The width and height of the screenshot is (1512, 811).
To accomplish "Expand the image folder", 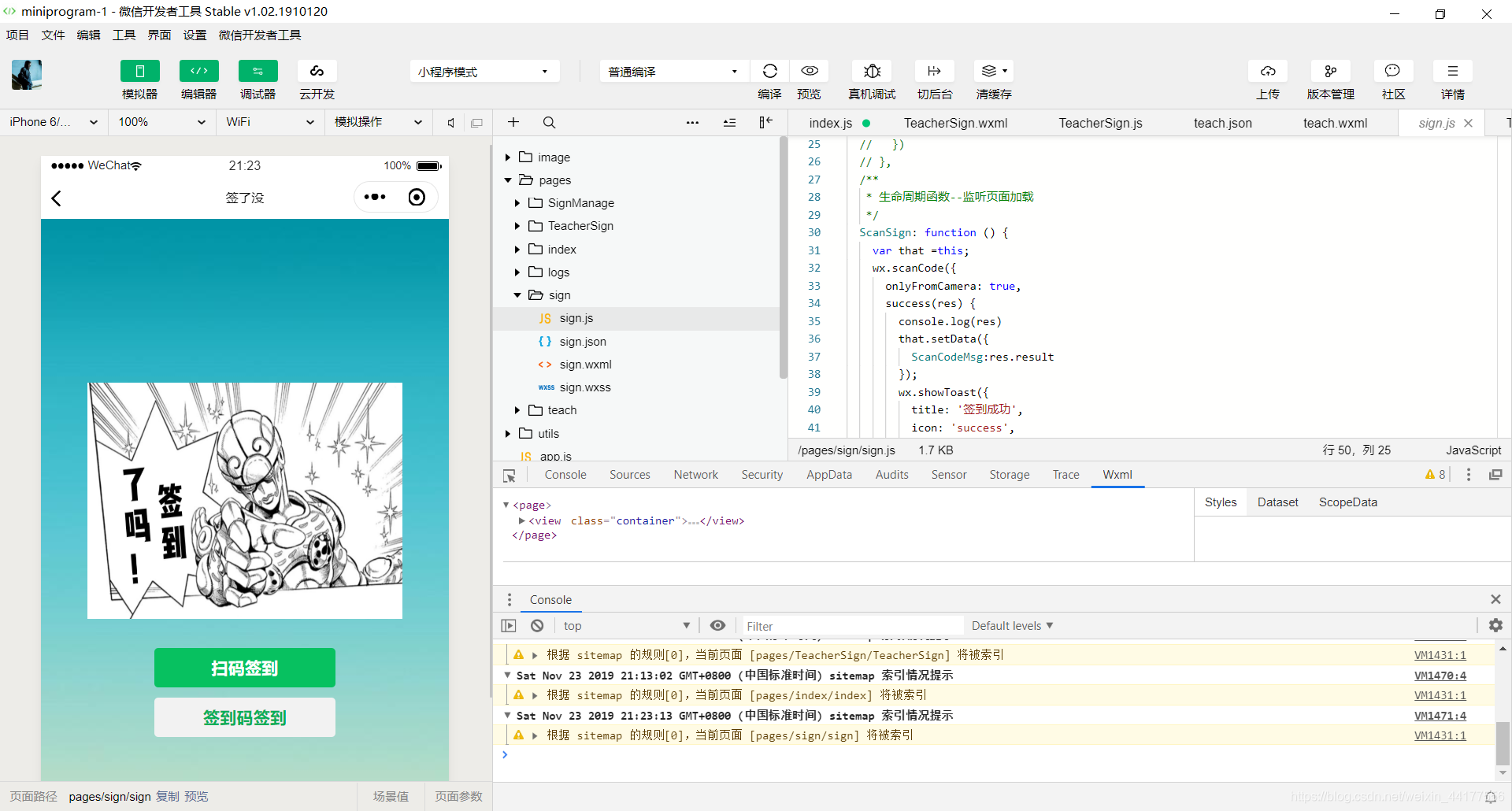I will tap(508, 157).
